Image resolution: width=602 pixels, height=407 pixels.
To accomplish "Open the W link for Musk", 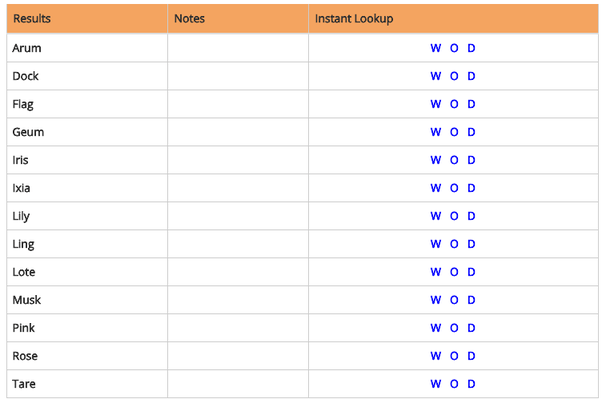I will point(435,300).
